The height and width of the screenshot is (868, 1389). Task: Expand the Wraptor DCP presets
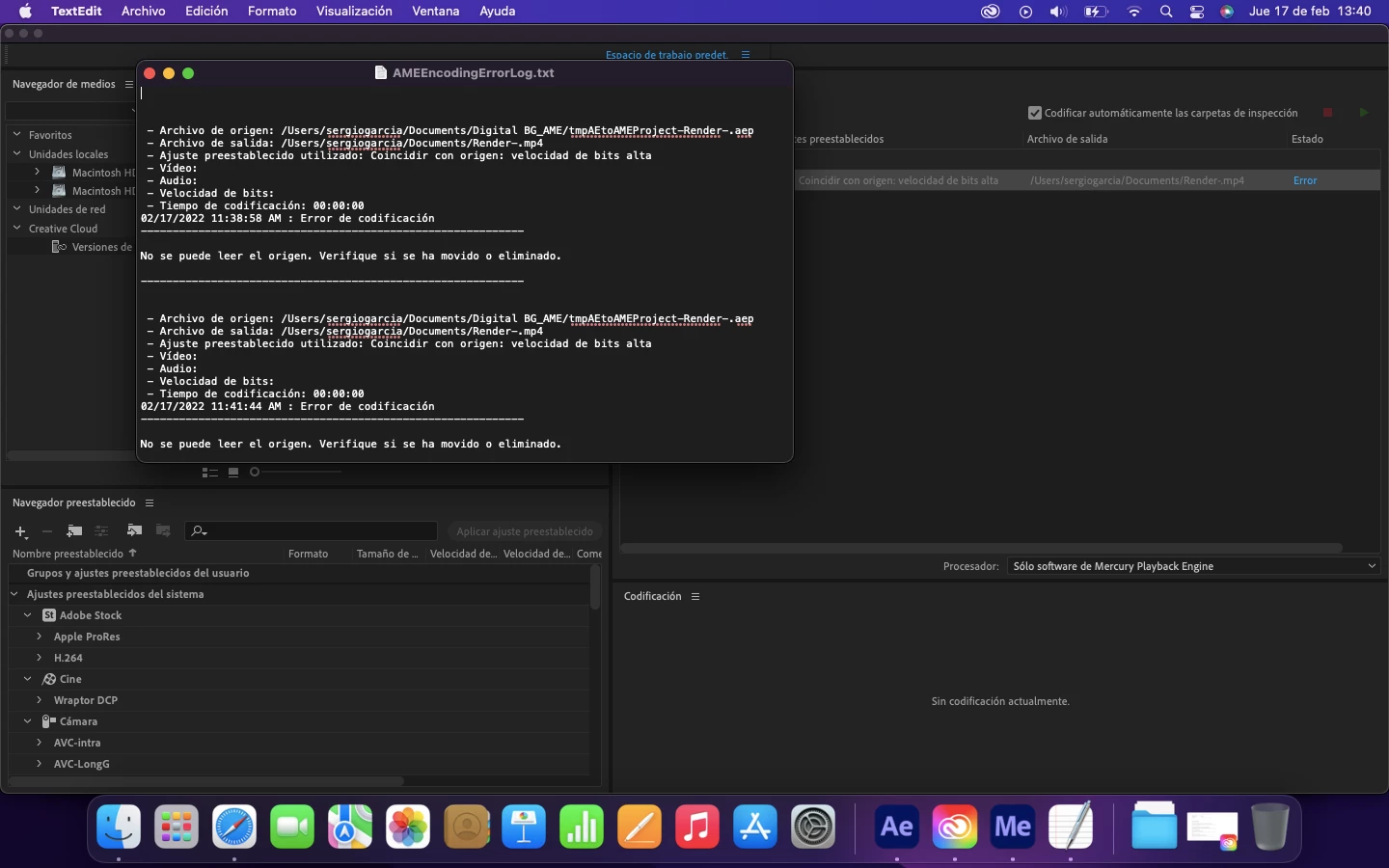pos(40,700)
